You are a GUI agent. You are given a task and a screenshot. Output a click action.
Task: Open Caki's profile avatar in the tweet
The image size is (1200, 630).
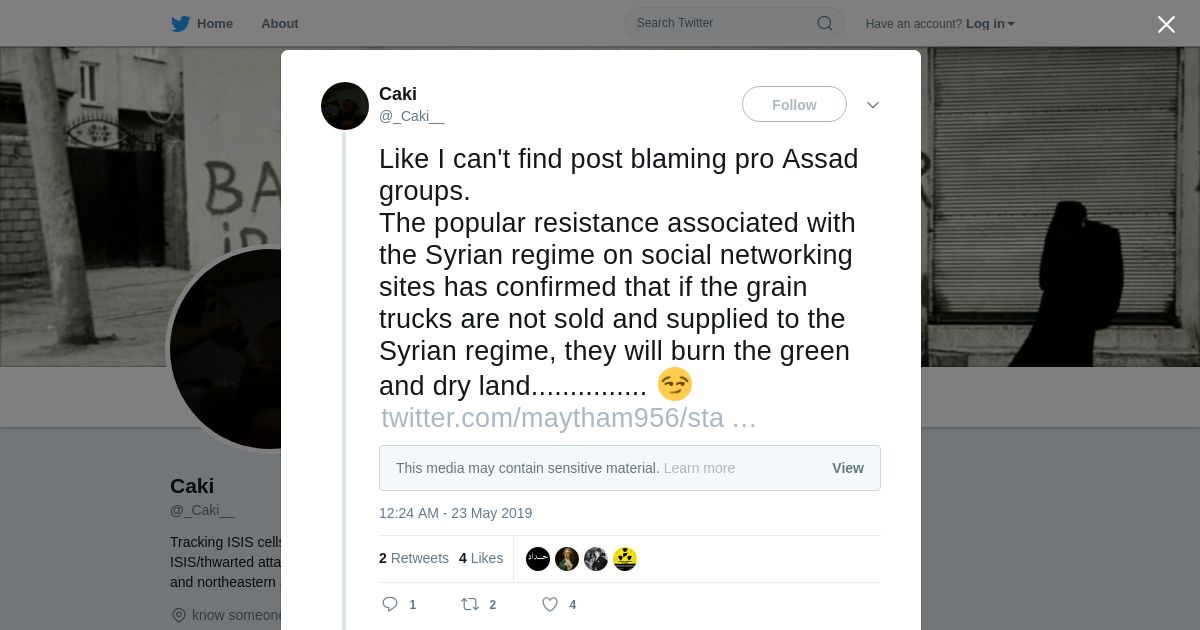pos(345,106)
